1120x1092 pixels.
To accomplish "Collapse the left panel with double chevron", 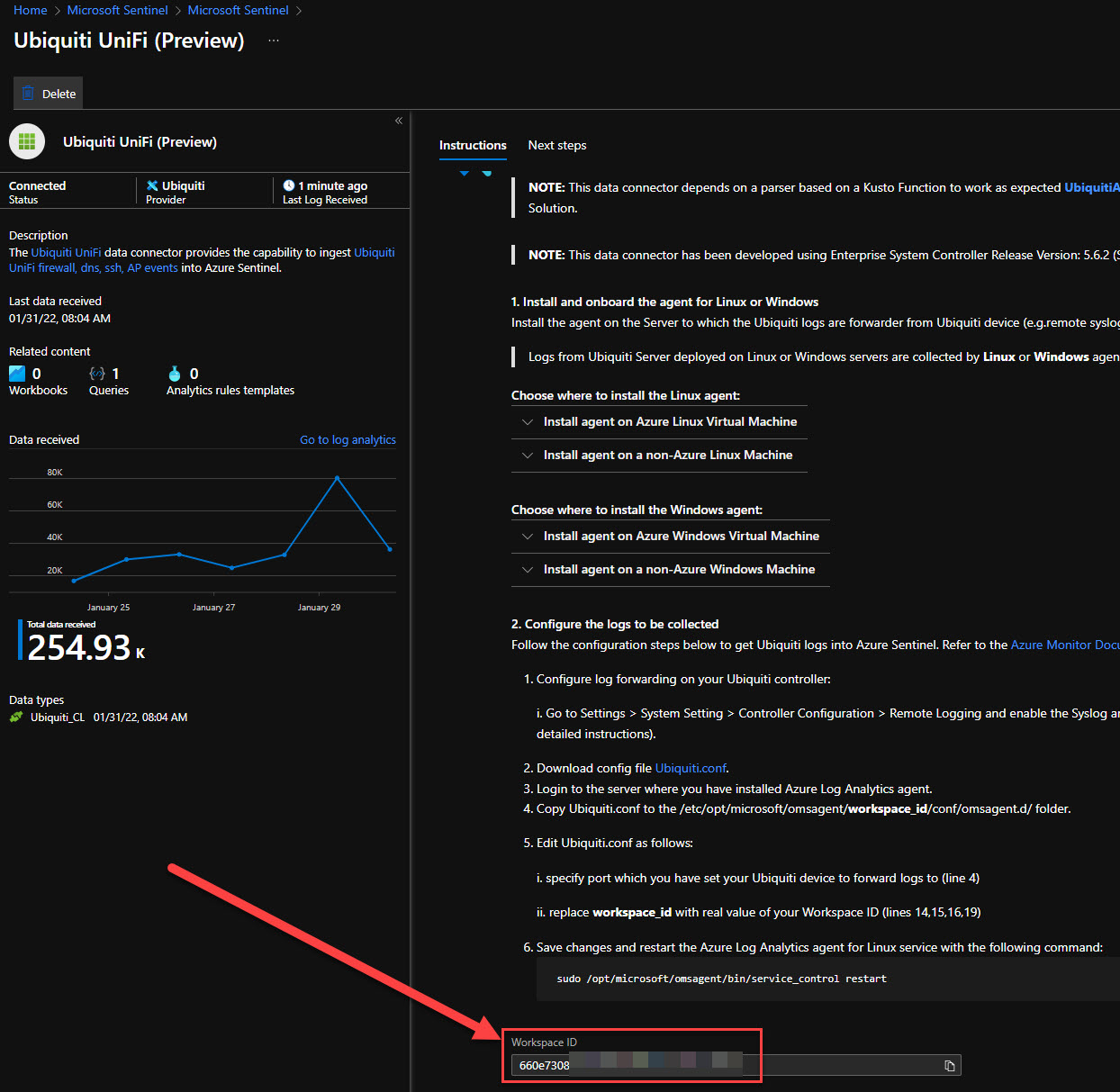I will 399,121.
